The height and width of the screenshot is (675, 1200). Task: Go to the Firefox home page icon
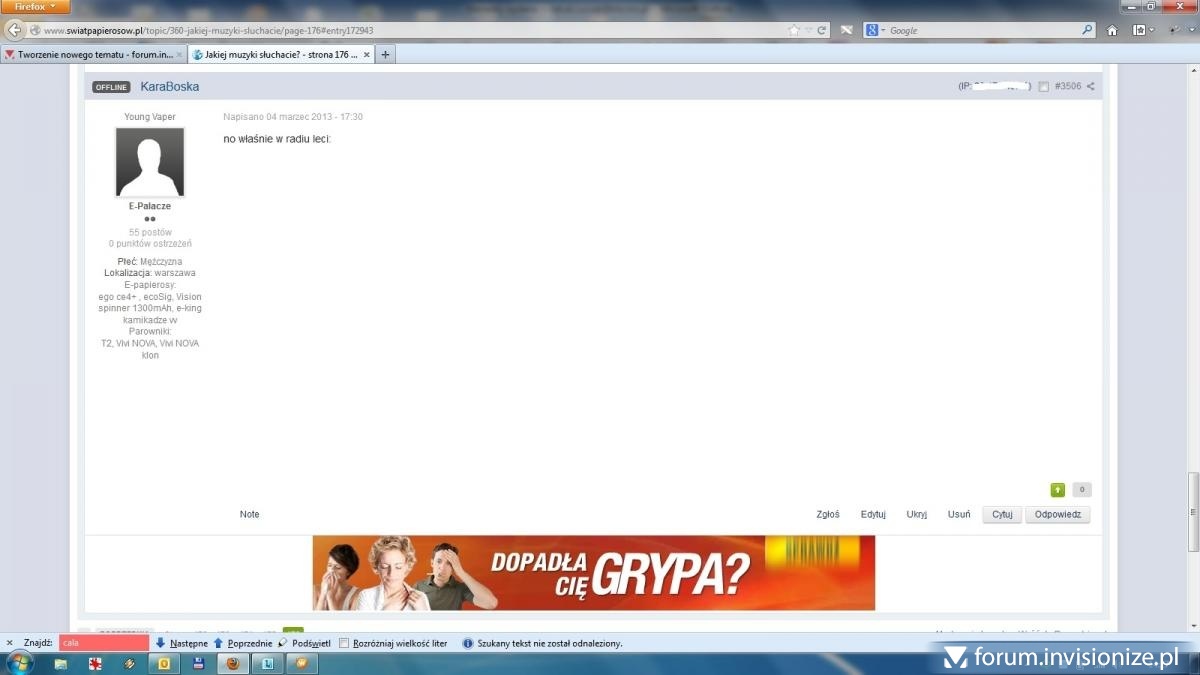(x=1112, y=30)
